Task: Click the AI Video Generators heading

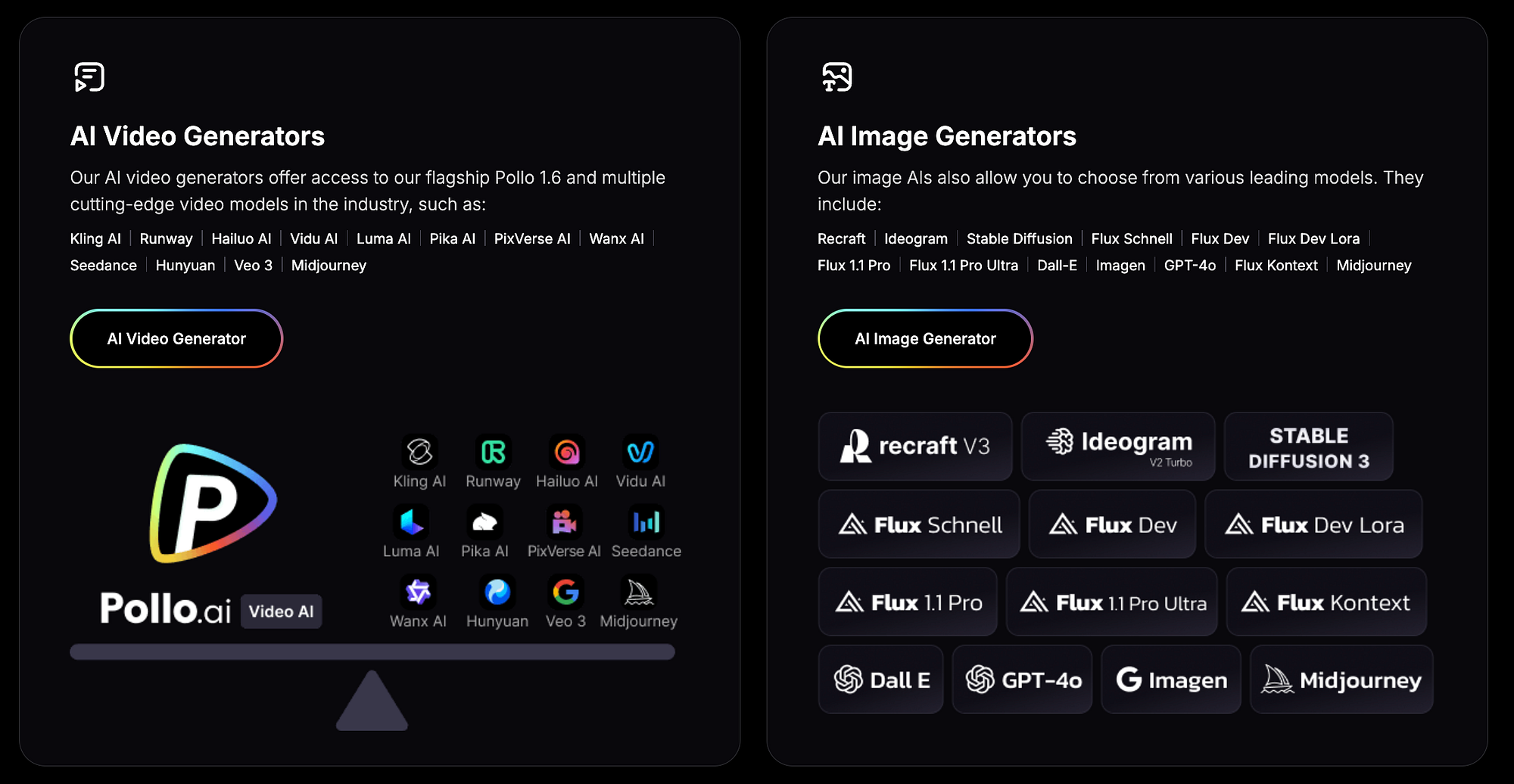Action: [x=198, y=136]
